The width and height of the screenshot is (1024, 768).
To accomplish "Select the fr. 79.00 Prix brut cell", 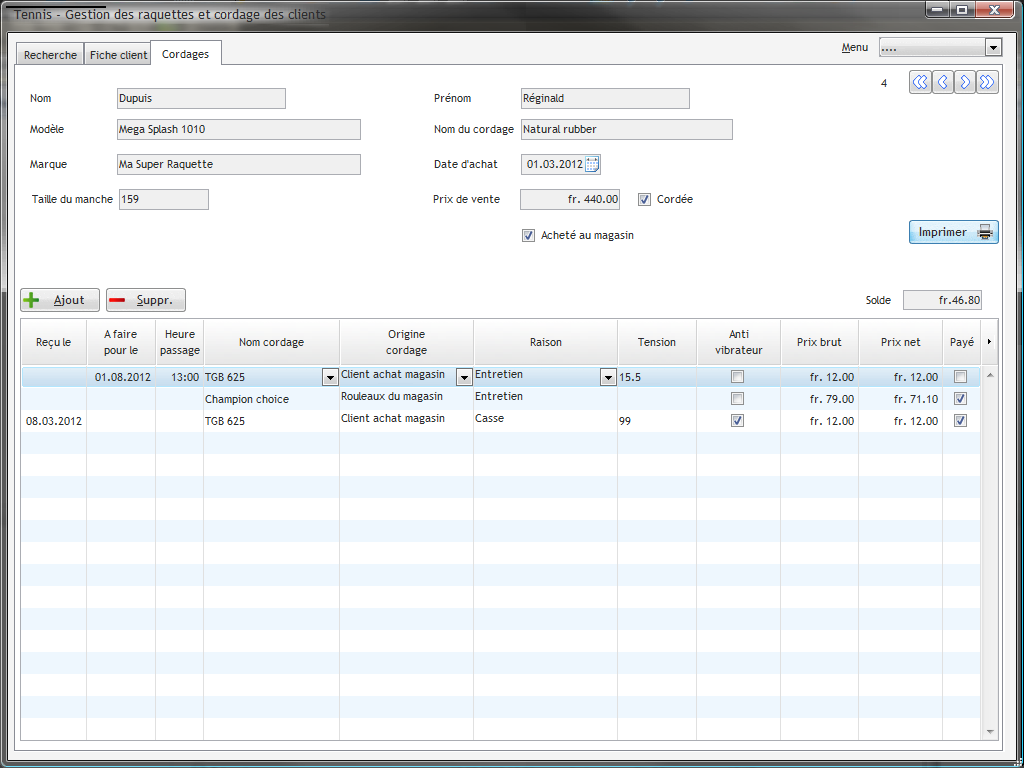I will pyautogui.click(x=820, y=399).
